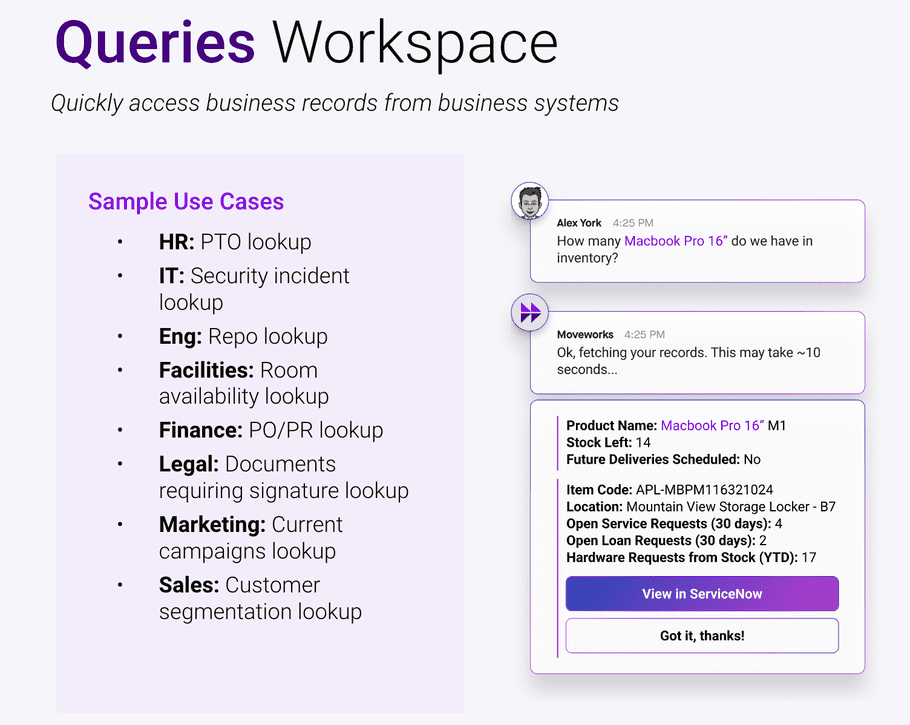The image size is (910, 725).
Task: Click 'Legal: Documents requiring signature lookup'
Action: click(x=284, y=477)
